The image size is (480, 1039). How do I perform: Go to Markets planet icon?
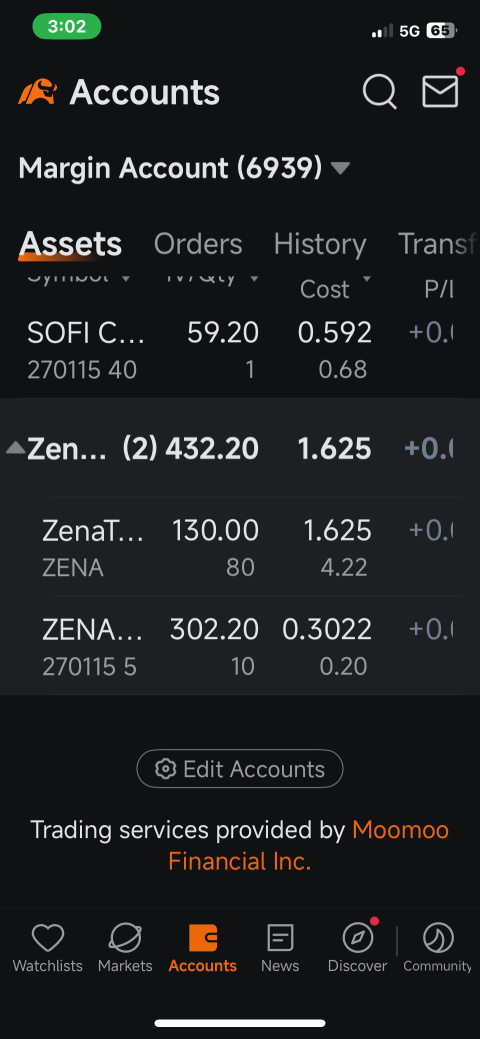tap(125, 939)
